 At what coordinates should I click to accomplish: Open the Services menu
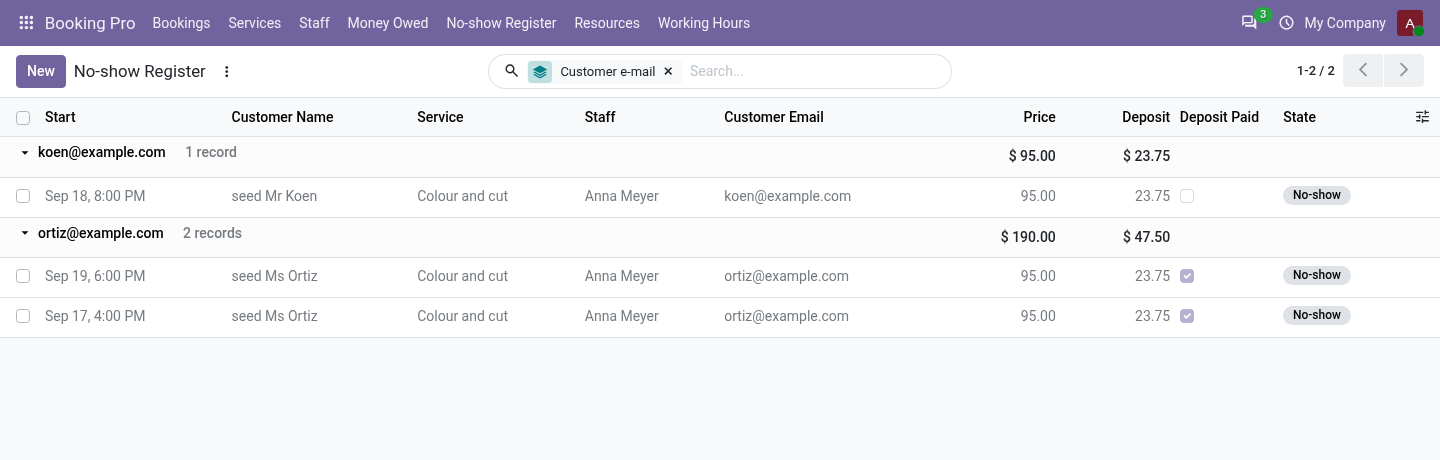pos(254,23)
